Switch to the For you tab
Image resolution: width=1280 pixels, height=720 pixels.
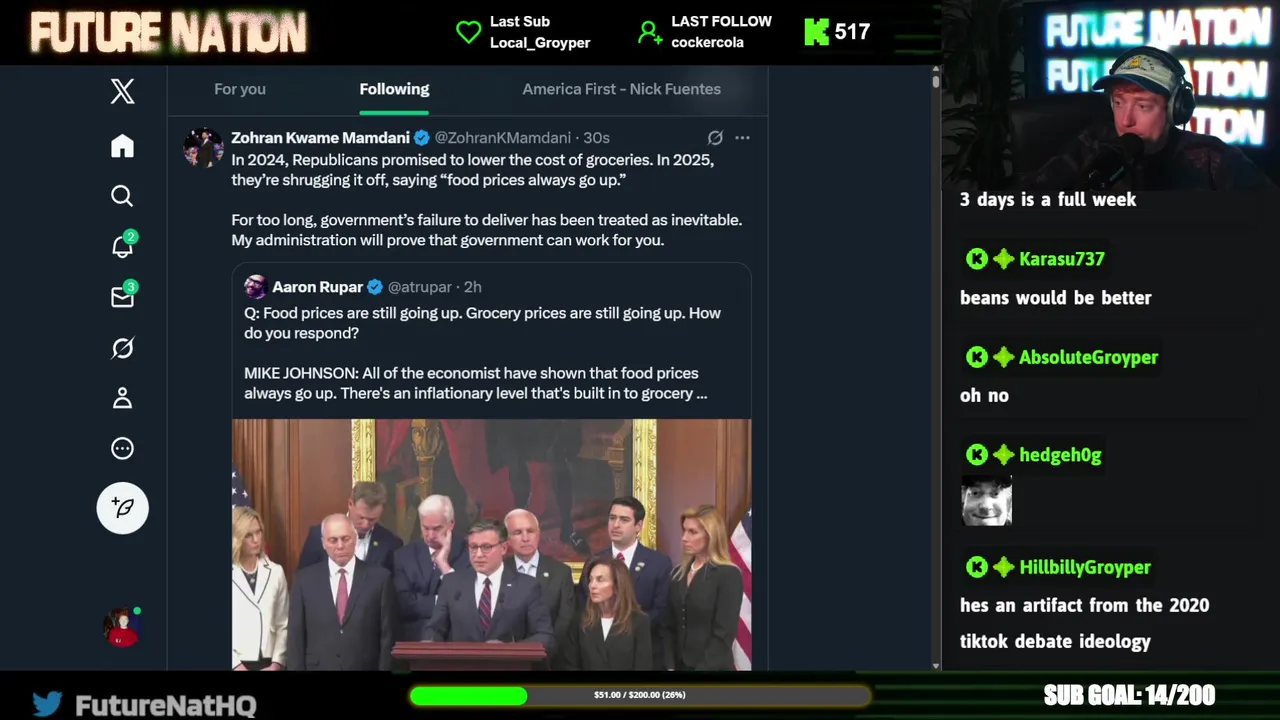click(x=240, y=89)
